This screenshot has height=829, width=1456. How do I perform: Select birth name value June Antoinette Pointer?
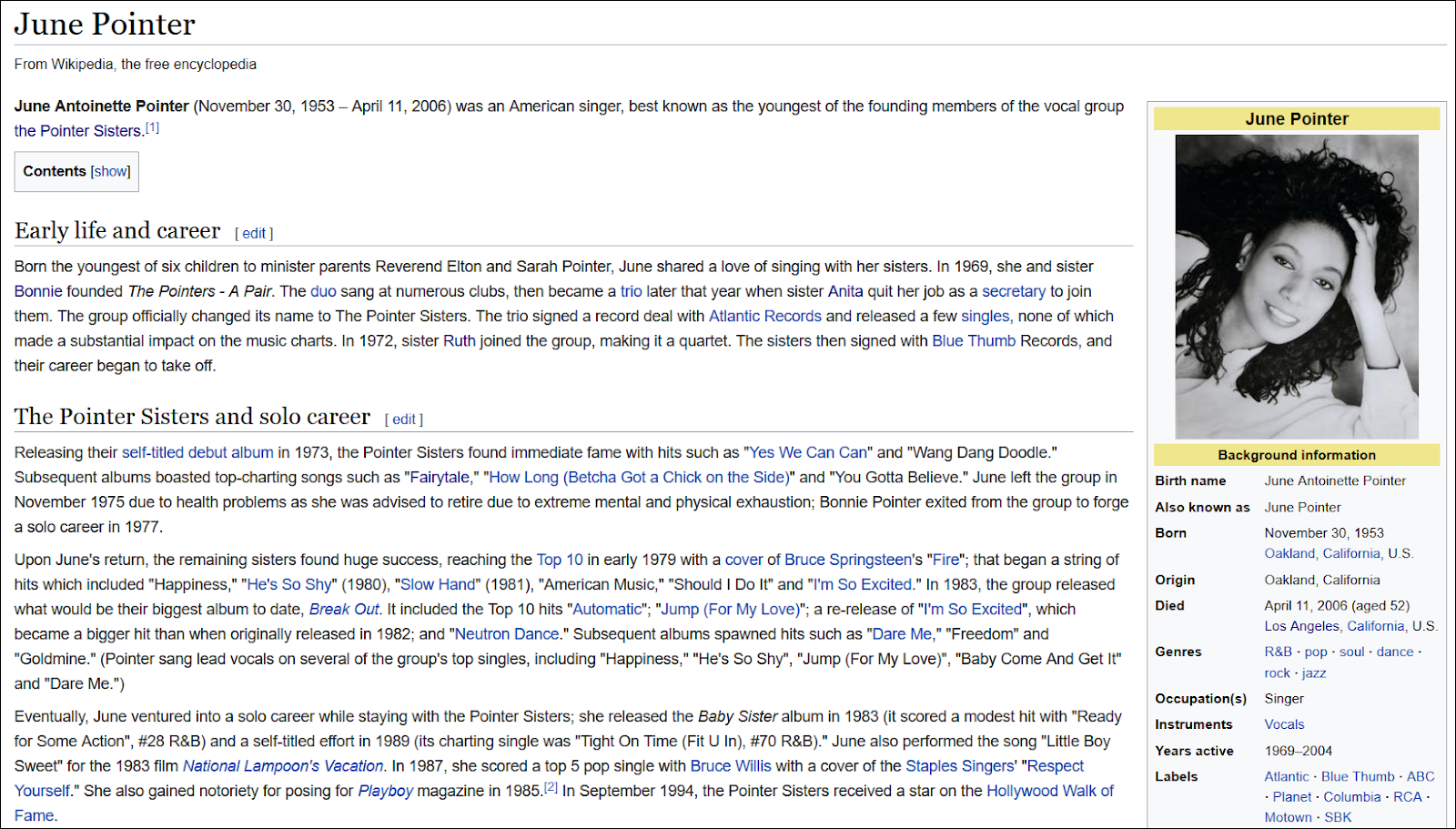pos(1335,480)
